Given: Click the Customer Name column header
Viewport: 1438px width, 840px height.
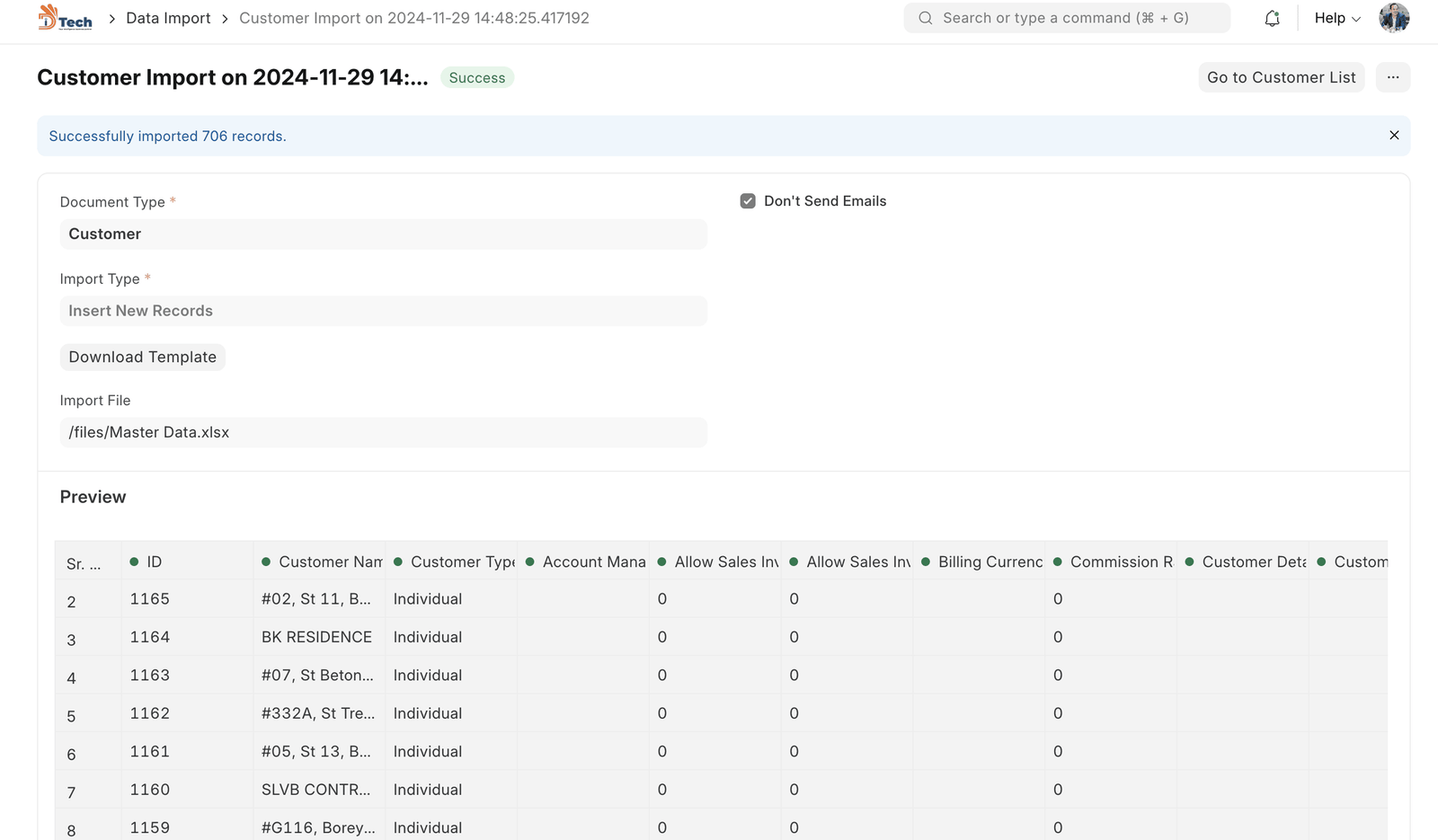Looking at the screenshot, I should pyautogui.click(x=329, y=561).
